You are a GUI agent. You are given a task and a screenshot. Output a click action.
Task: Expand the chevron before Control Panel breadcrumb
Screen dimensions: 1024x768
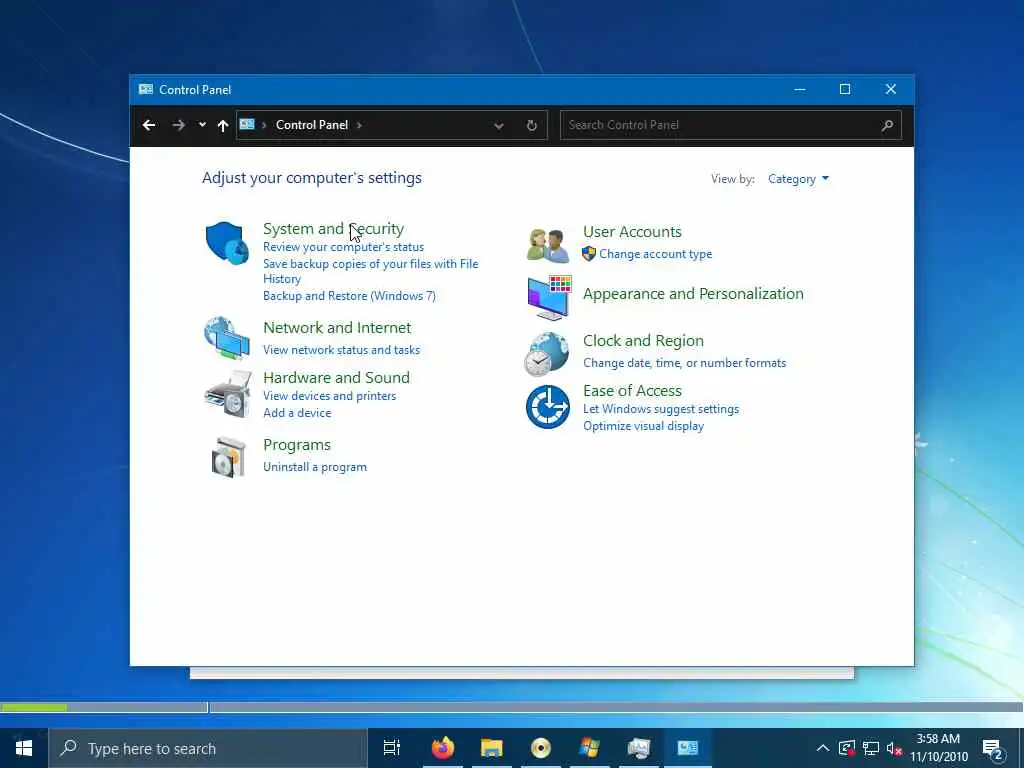click(264, 125)
